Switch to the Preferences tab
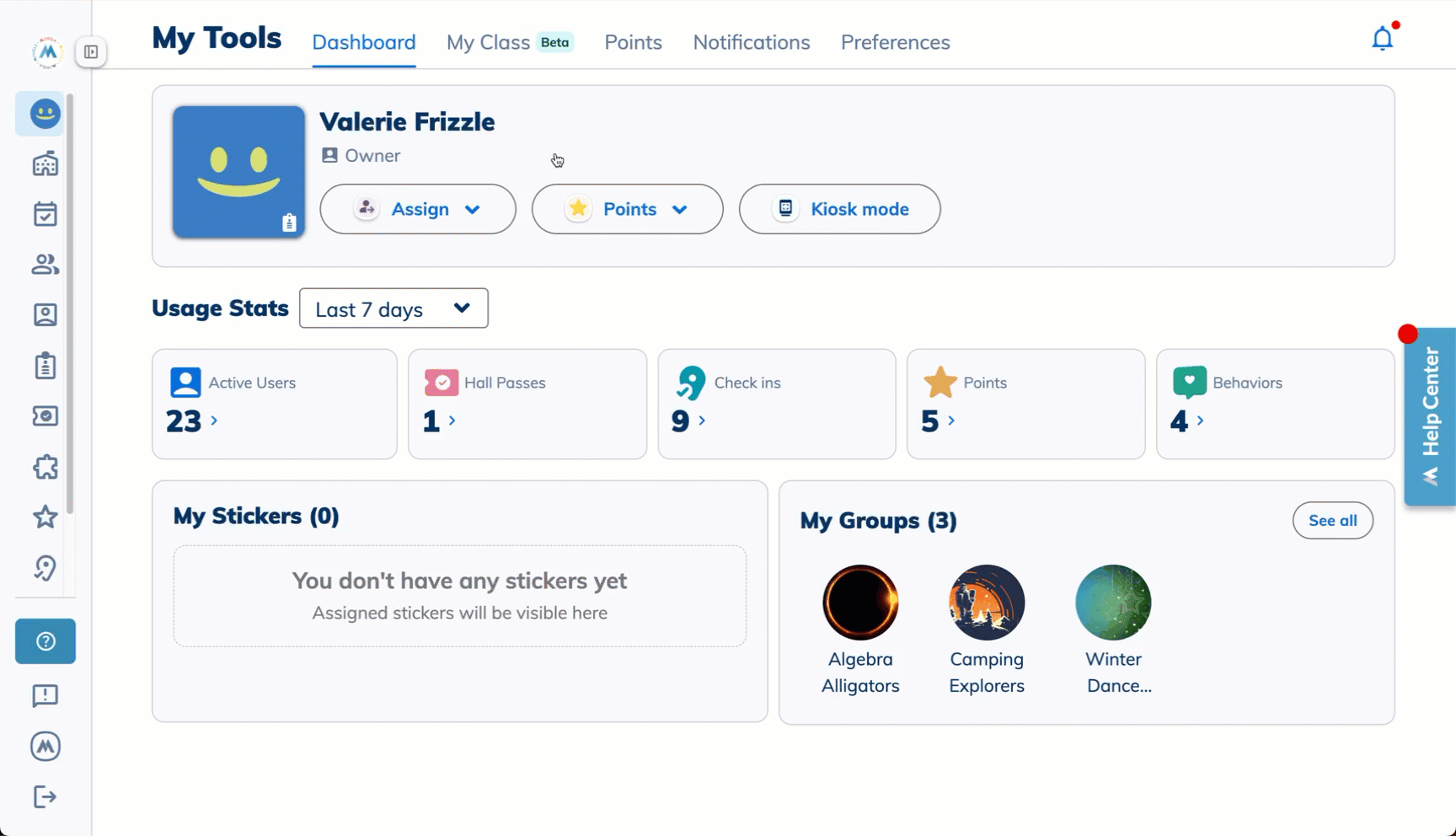1456x836 pixels. click(895, 42)
